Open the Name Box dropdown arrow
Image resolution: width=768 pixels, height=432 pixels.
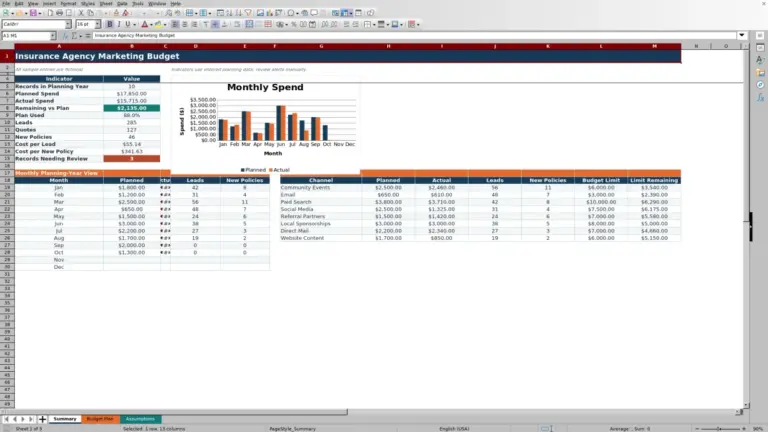52,36
